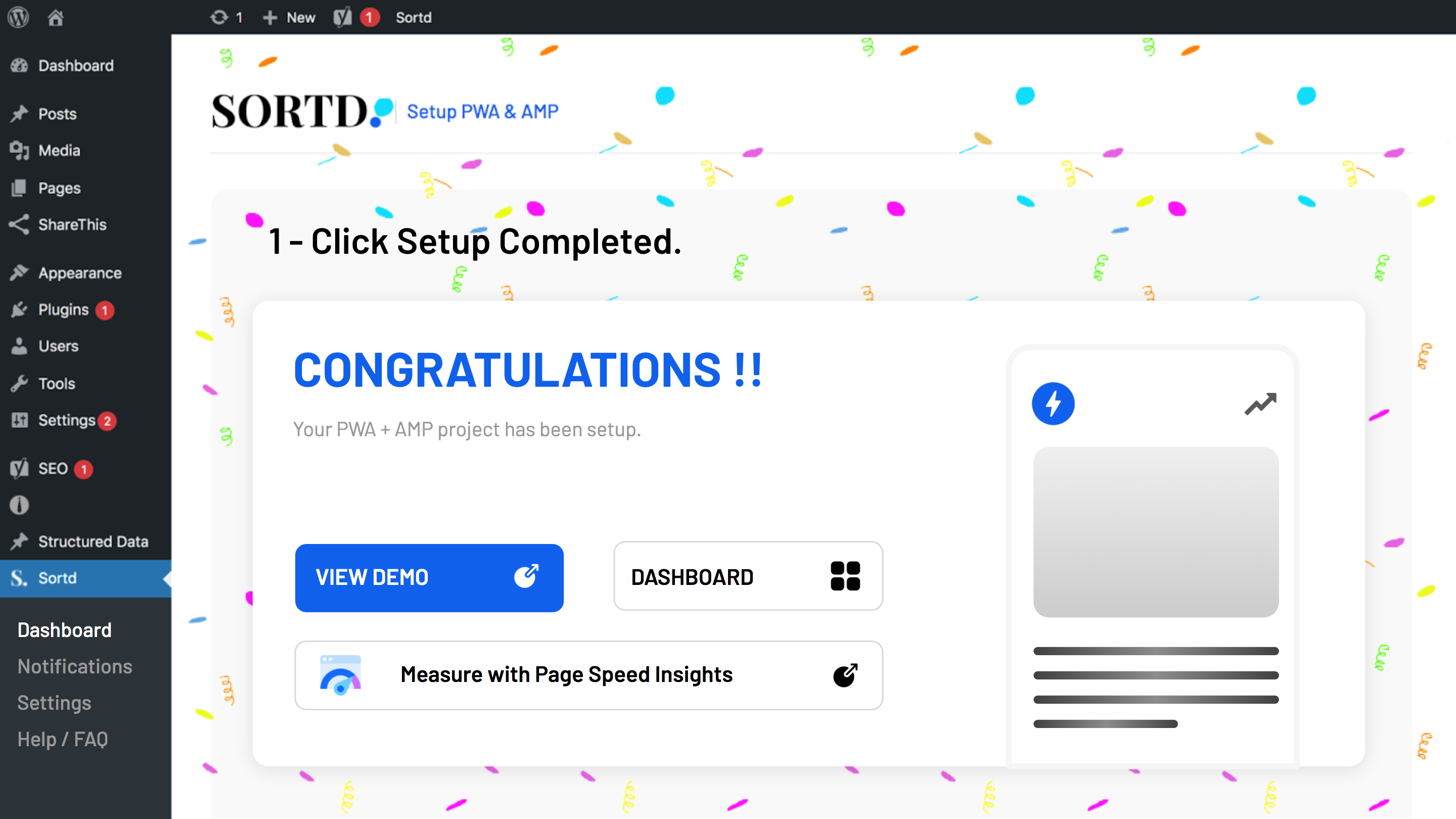Click the VIEW DEMO button
Screen dimensions: 1456x819
click(x=429, y=577)
